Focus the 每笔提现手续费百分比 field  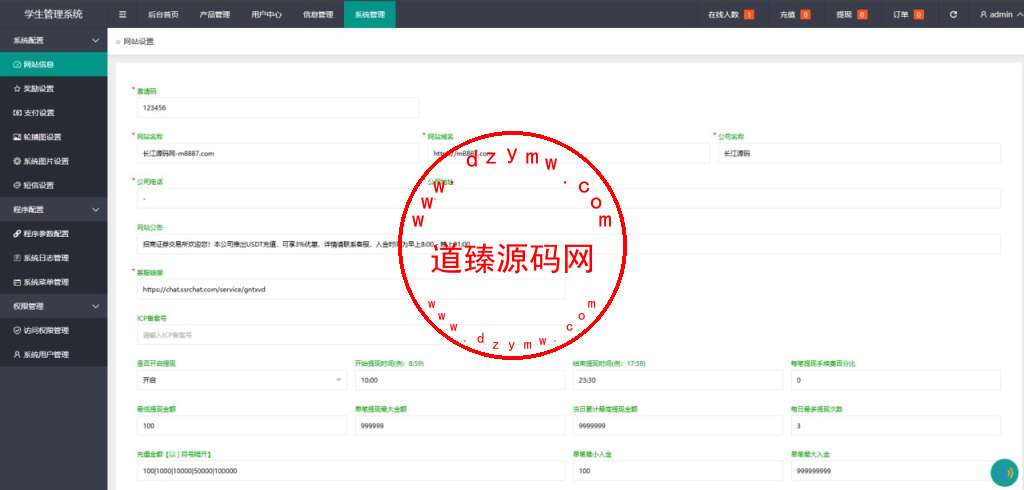pos(896,380)
